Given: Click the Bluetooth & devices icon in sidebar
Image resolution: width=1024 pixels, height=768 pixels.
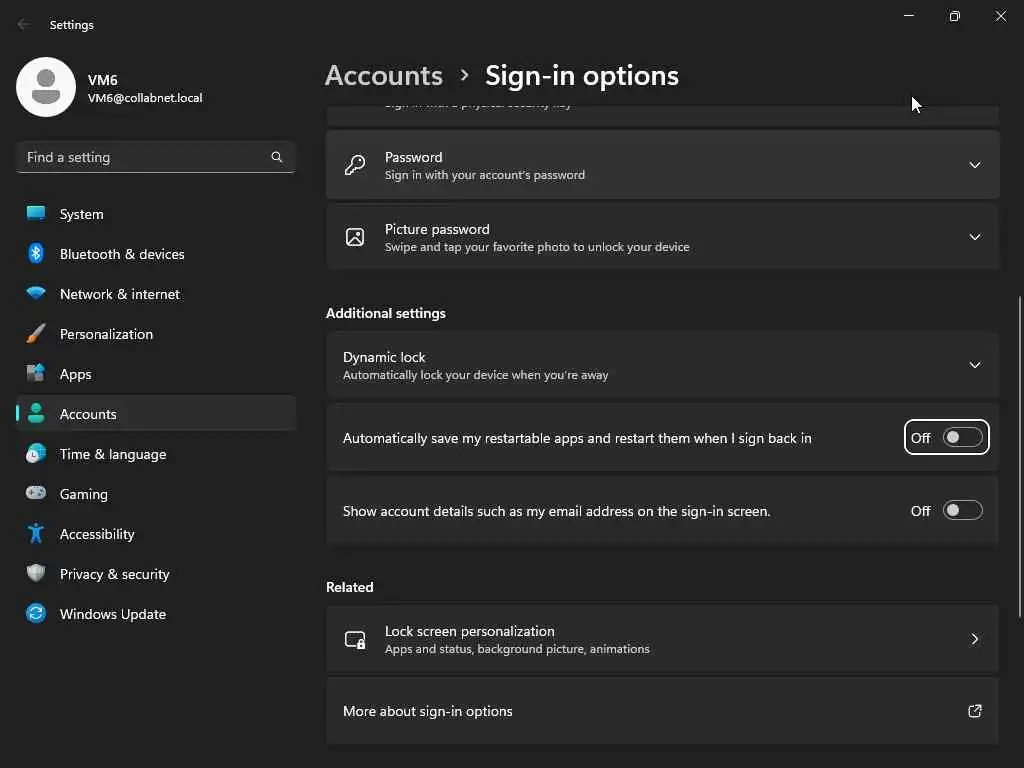Looking at the screenshot, I should 36,254.
